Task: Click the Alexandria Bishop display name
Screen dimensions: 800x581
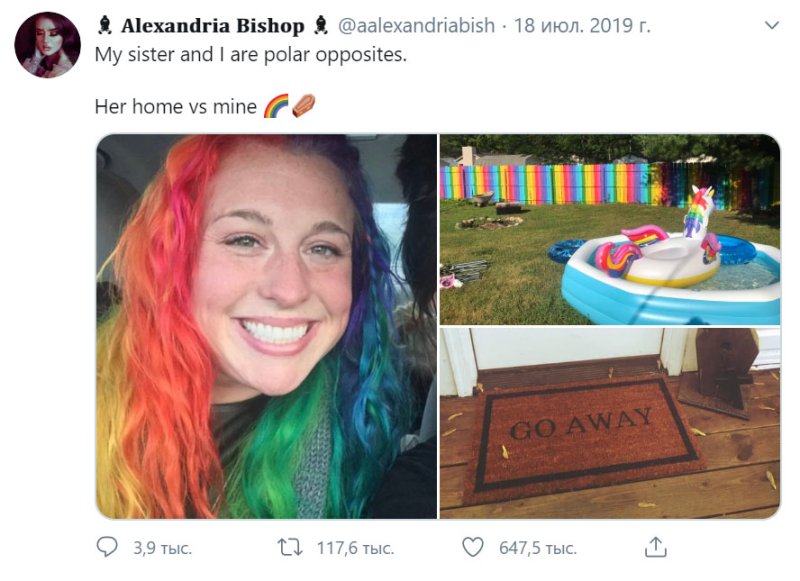Action: click(x=212, y=26)
